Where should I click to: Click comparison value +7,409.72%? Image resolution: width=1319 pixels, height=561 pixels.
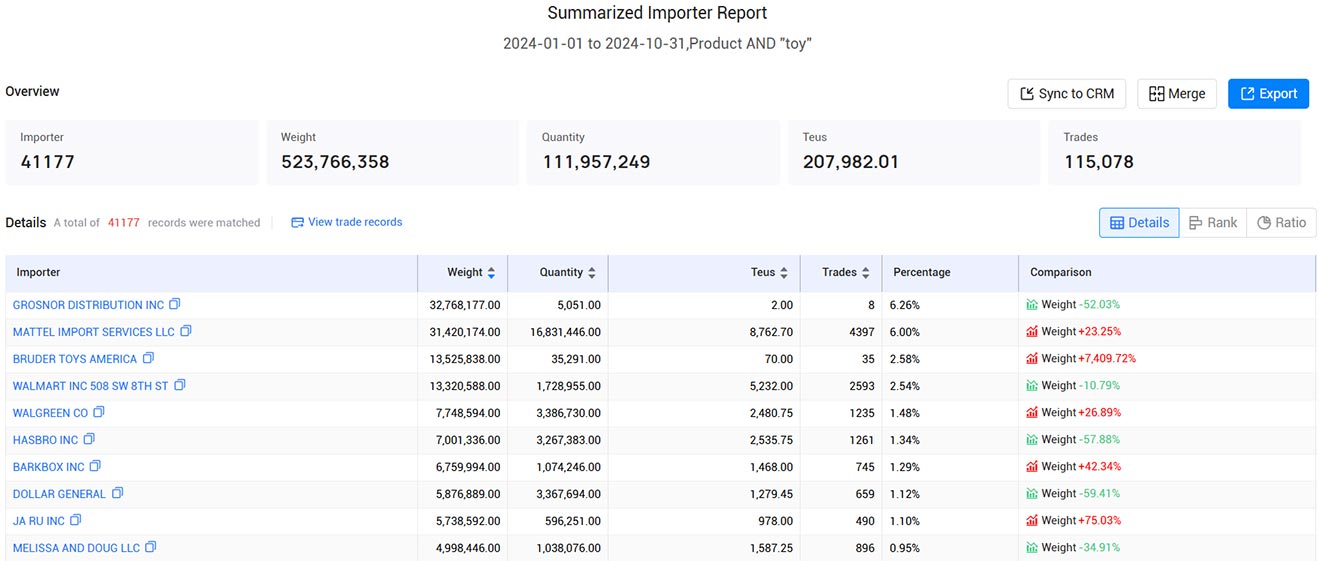[x=1106, y=359]
